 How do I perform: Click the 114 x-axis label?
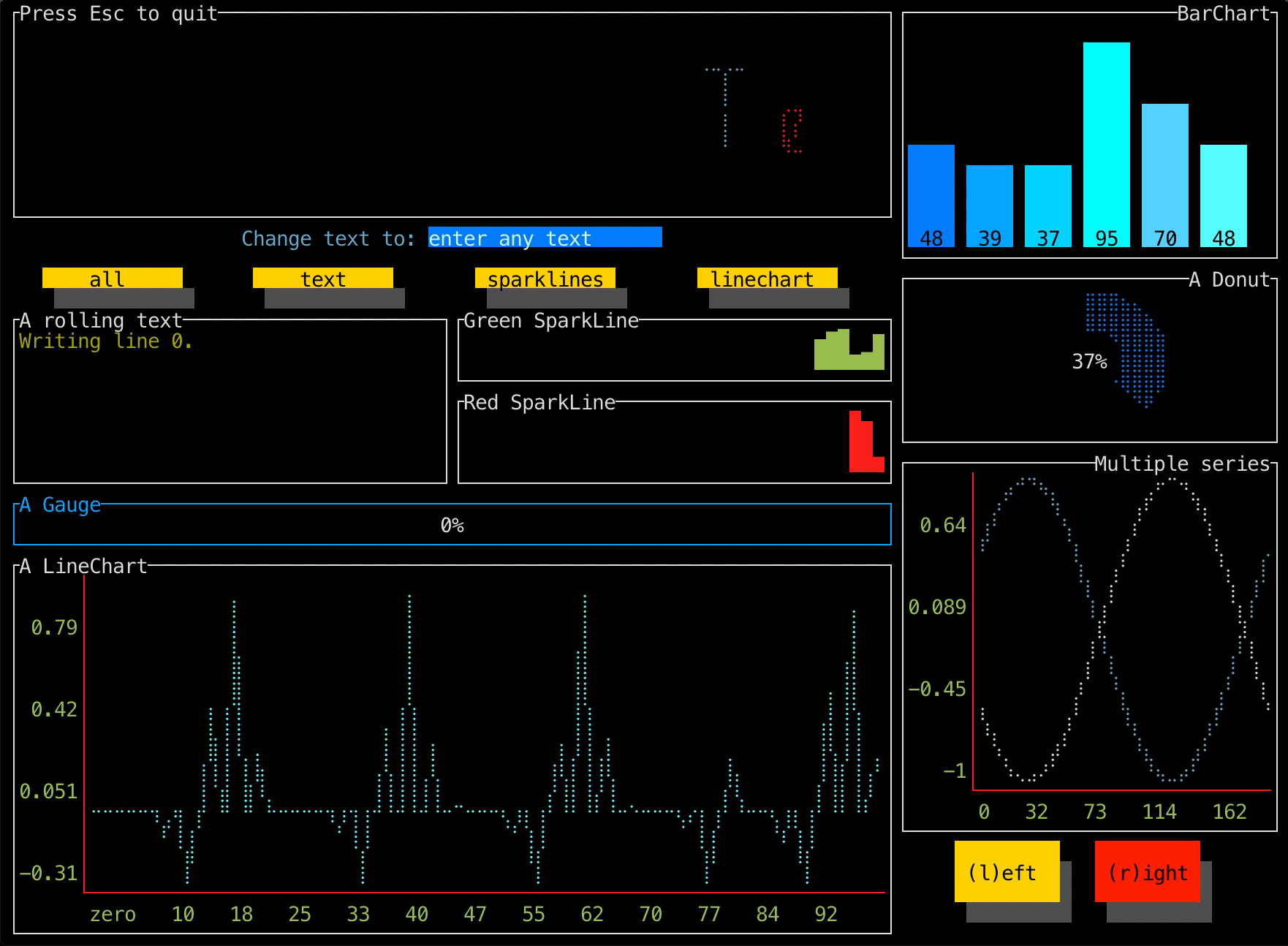point(1159,811)
